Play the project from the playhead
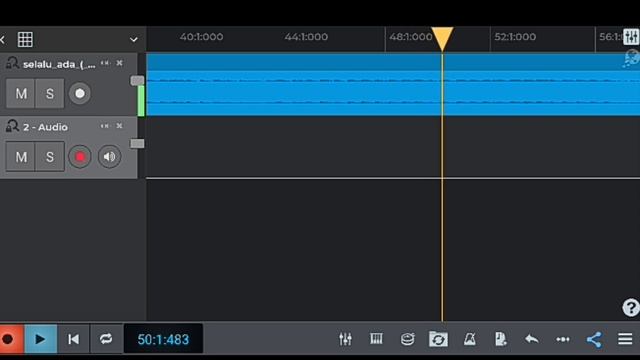This screenshot has width=640, height=360. tap(41, 339)
